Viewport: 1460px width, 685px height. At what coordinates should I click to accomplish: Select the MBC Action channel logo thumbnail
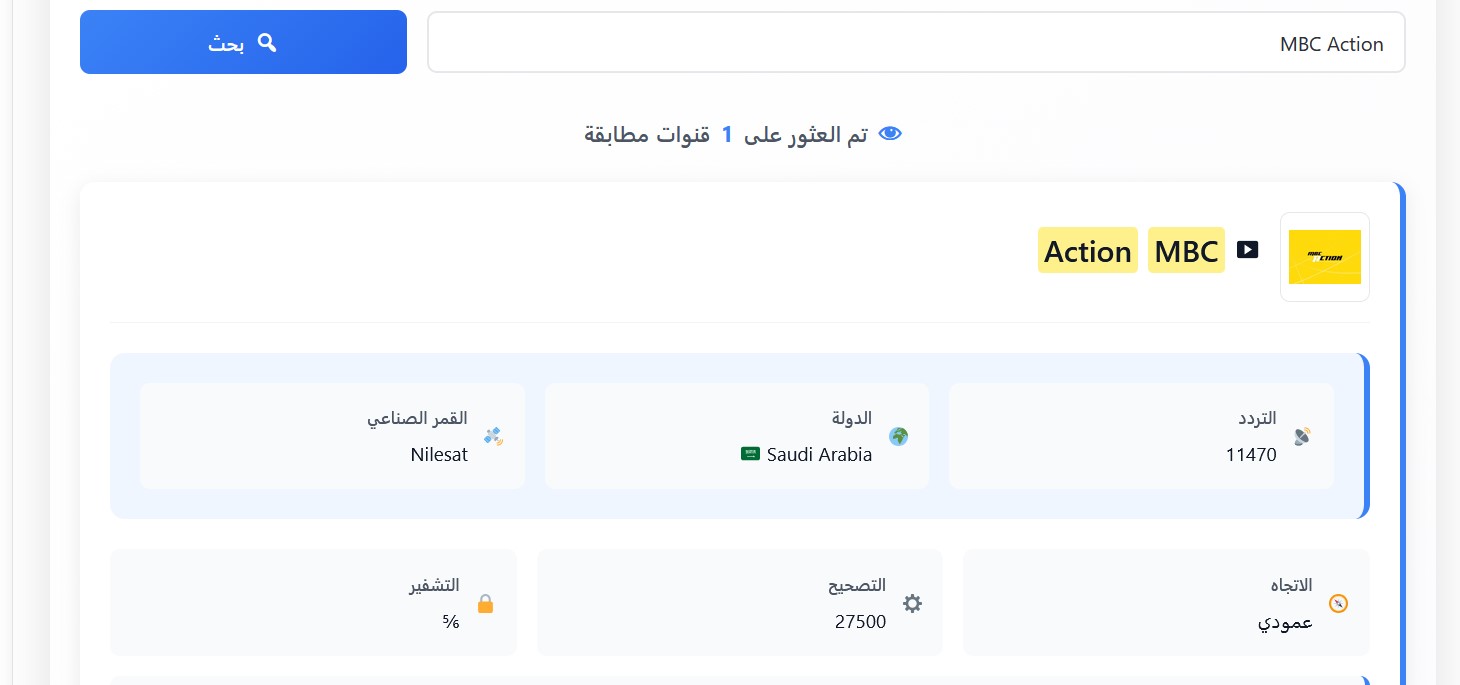[x=1324, y=257]
